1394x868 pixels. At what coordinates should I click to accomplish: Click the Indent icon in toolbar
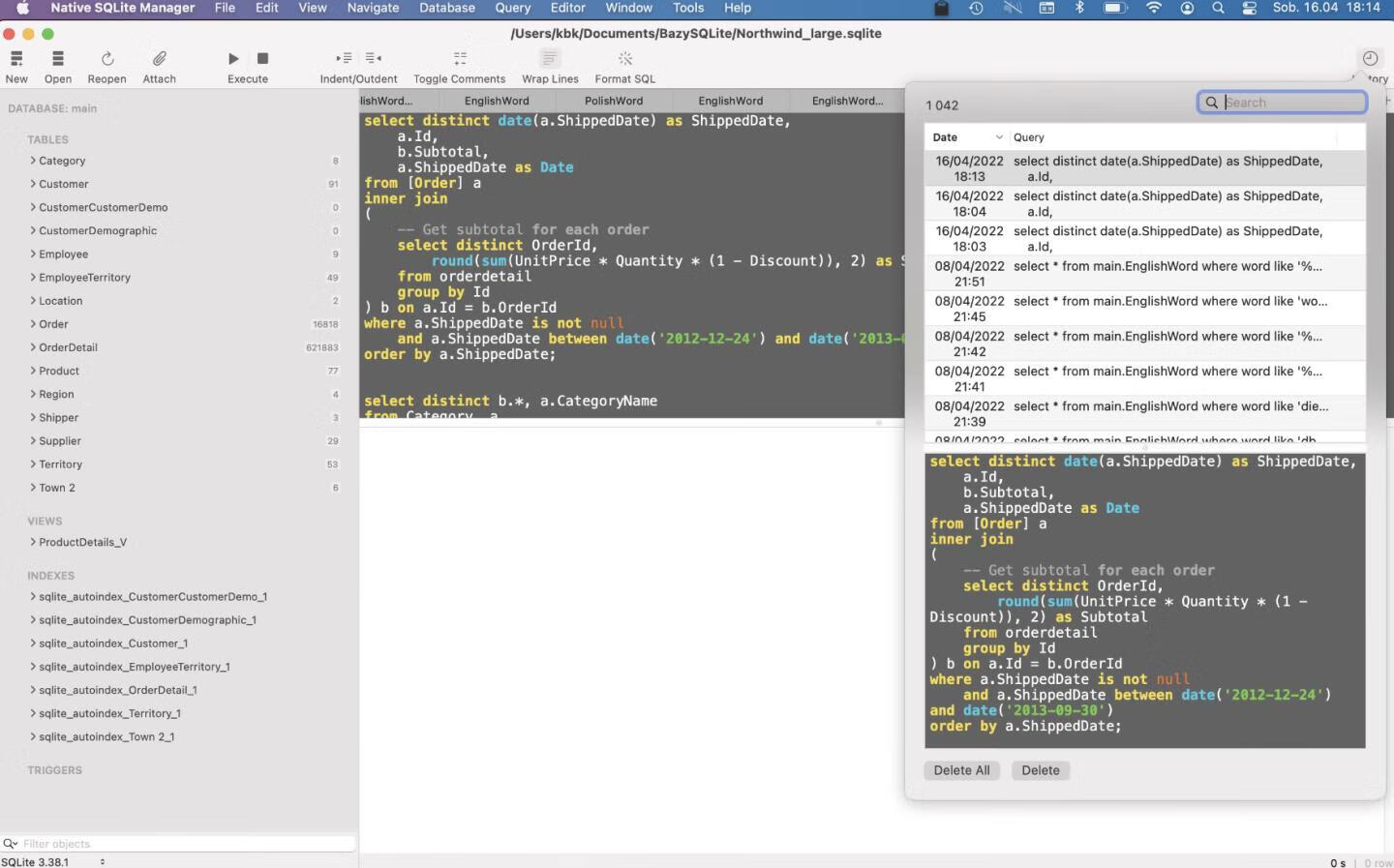344,58
